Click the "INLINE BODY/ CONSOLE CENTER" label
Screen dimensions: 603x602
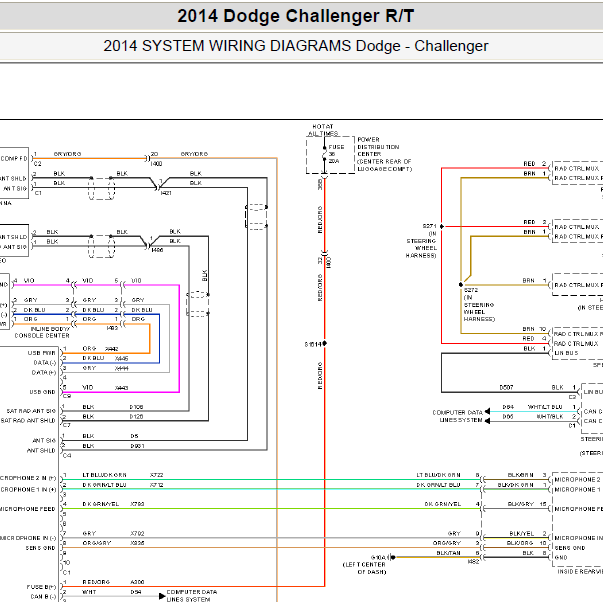42,332
